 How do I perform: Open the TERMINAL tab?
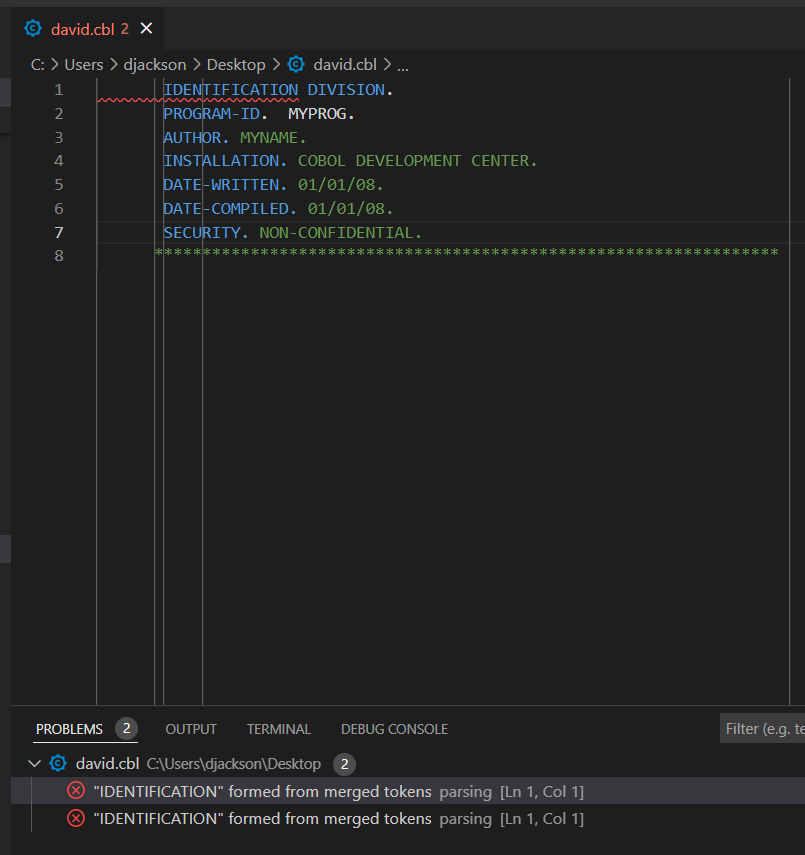pyautogui.click(x=278, y=729)
